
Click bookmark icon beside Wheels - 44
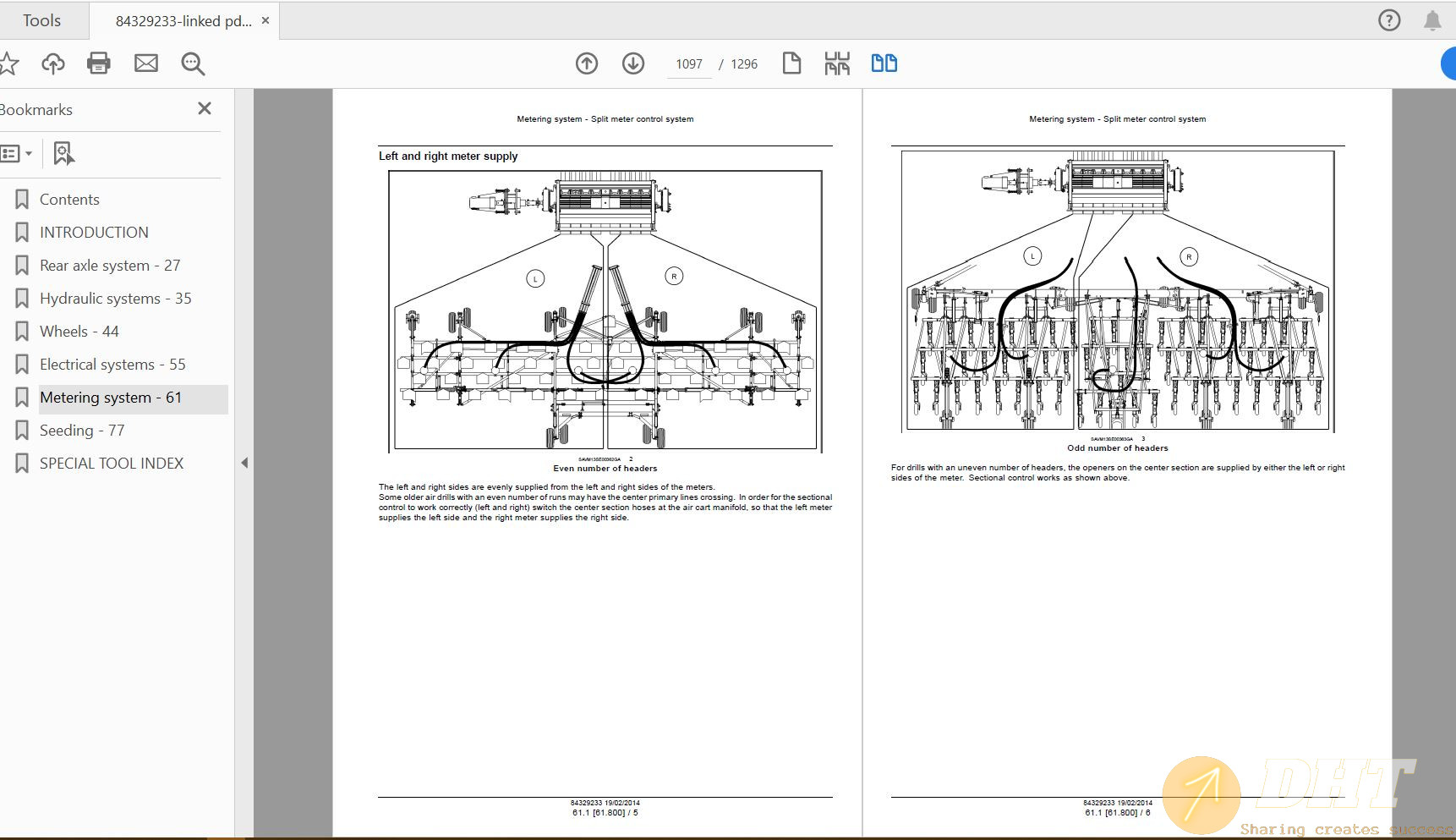[x=22, y=332]
